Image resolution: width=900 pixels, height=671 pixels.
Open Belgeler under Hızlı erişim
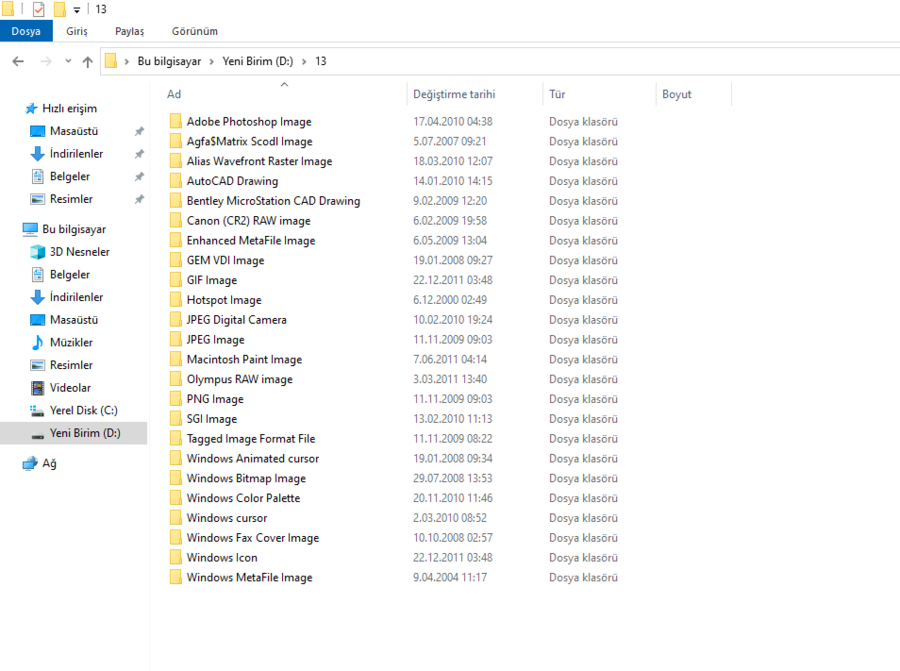[x=70, y=176]
